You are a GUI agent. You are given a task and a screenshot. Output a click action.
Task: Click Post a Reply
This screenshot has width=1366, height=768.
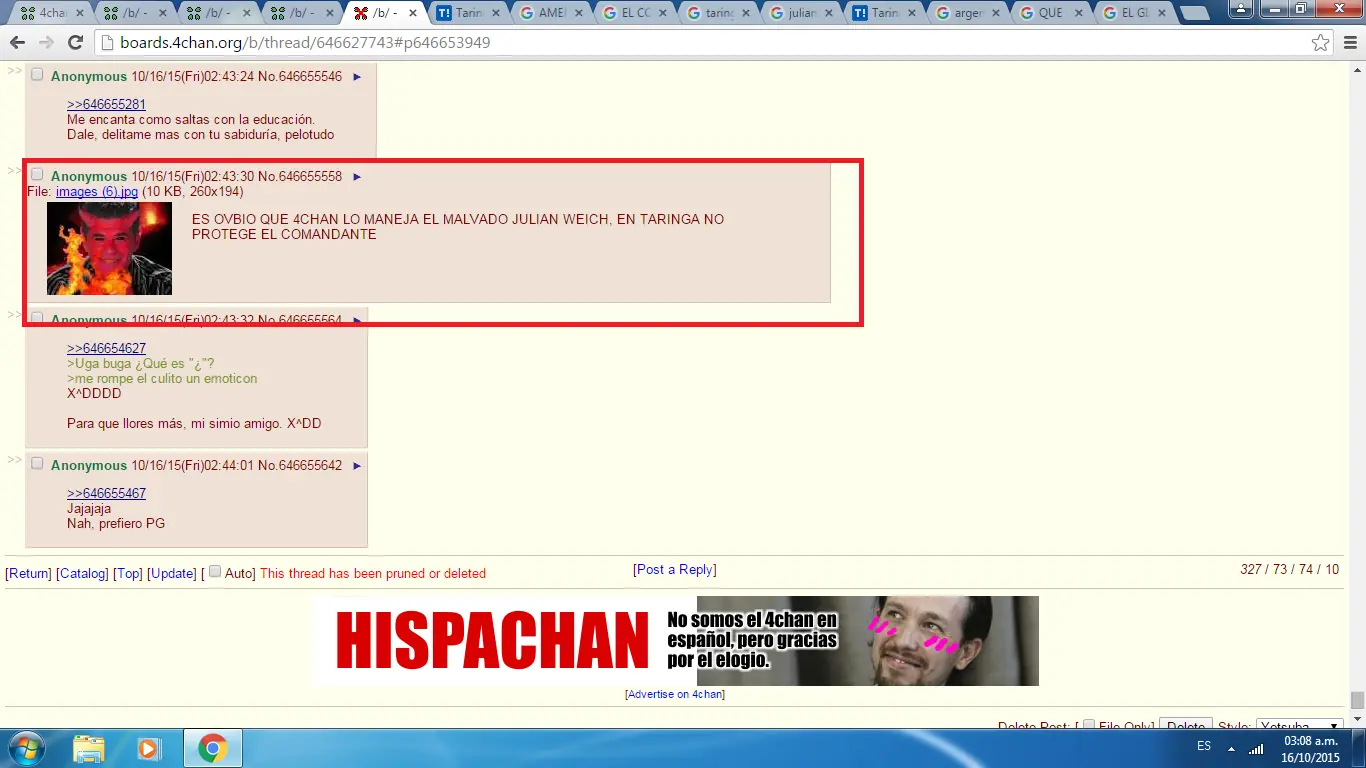pos(675,570)
